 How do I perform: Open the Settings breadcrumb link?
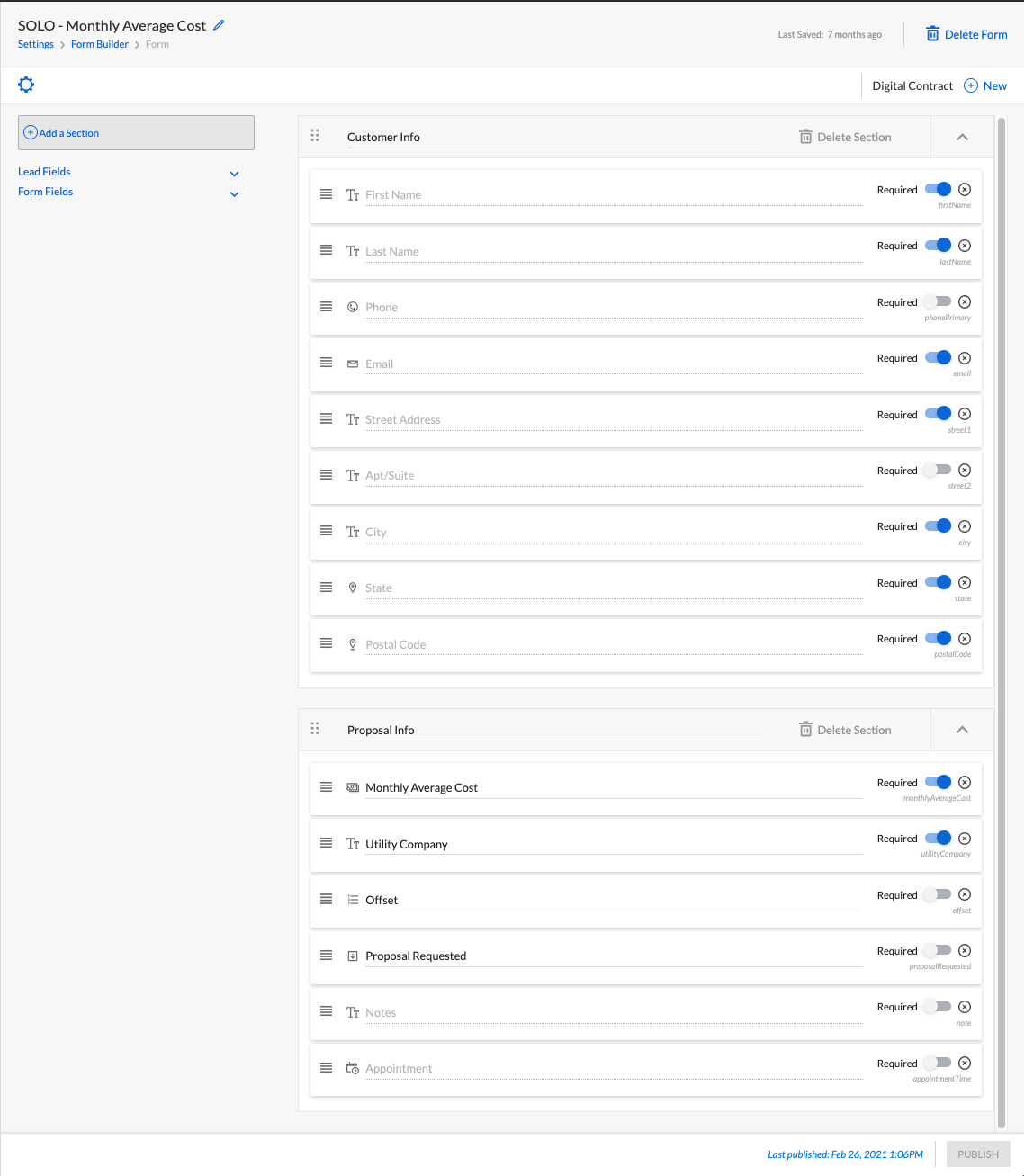36,44
